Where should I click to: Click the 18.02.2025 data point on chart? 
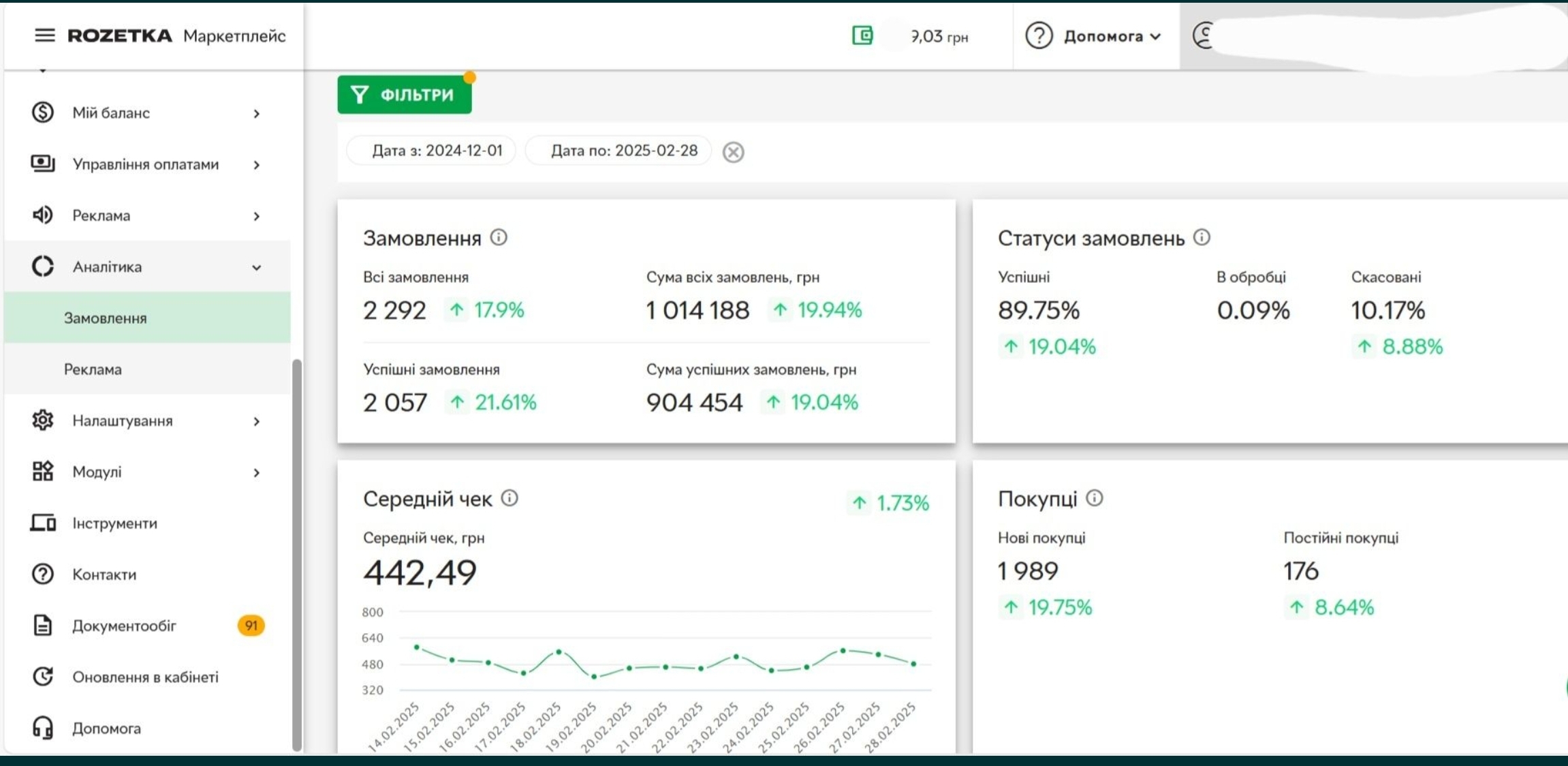559,652
